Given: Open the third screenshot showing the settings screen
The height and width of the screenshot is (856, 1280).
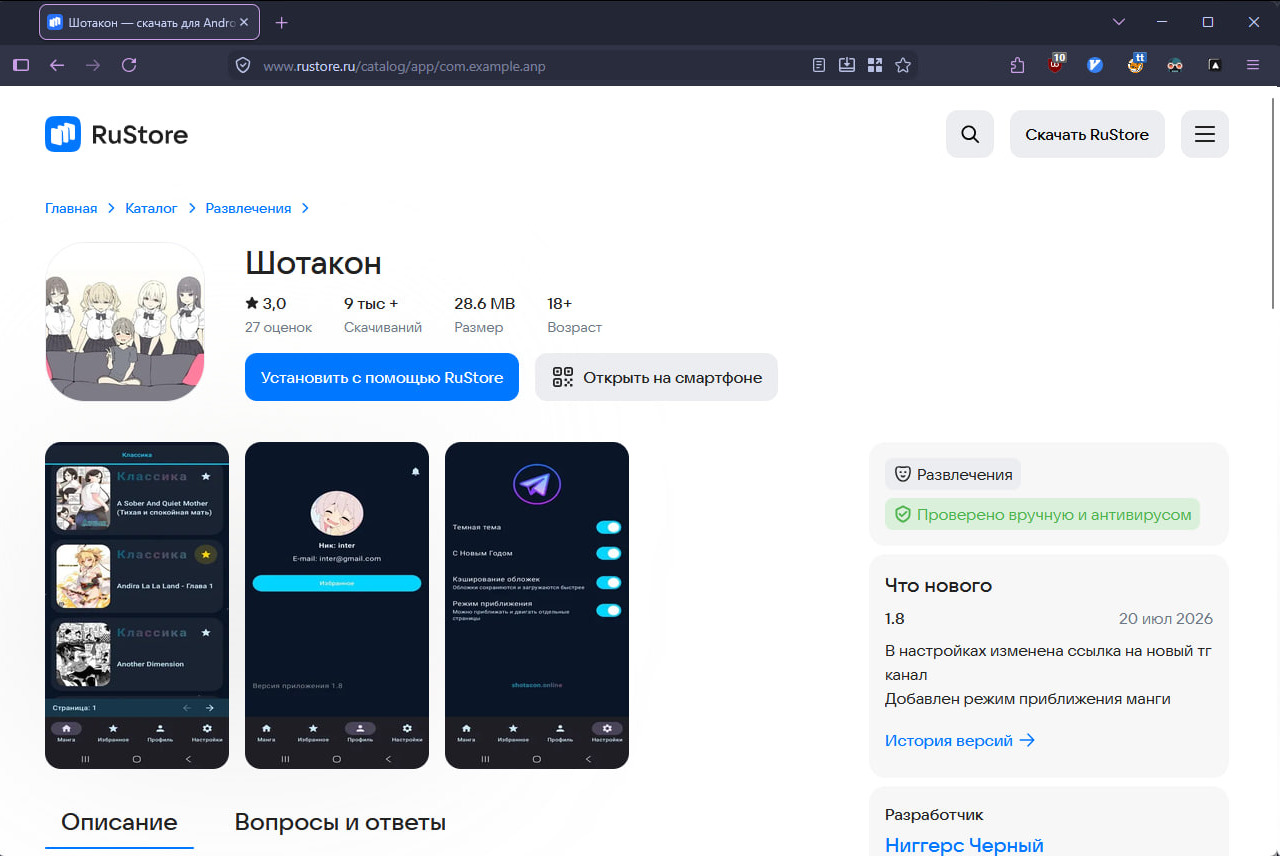Looking at the screenshot, I should click(x=537, y=605).
